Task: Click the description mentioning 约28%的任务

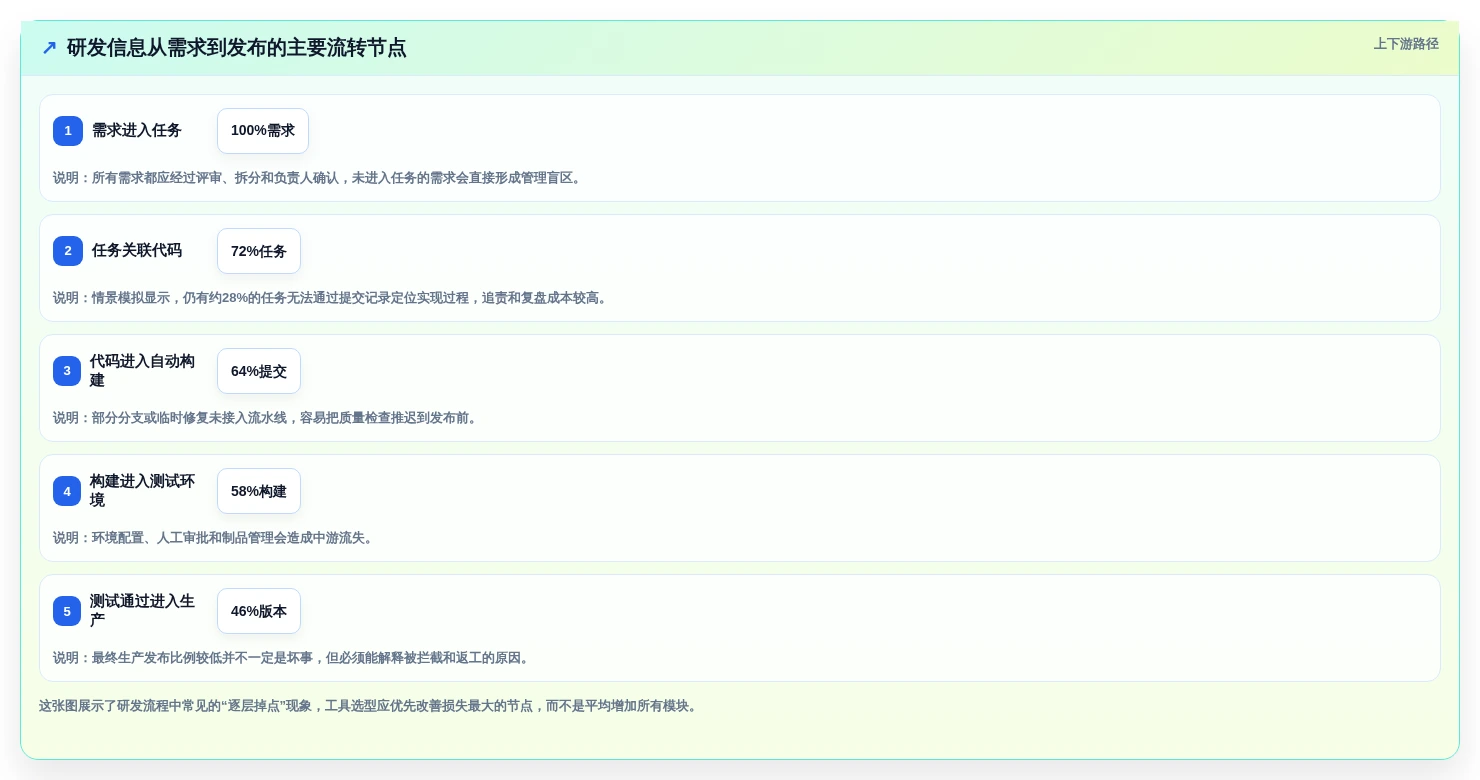Action: pyautogui.click(x=332, y=298)
